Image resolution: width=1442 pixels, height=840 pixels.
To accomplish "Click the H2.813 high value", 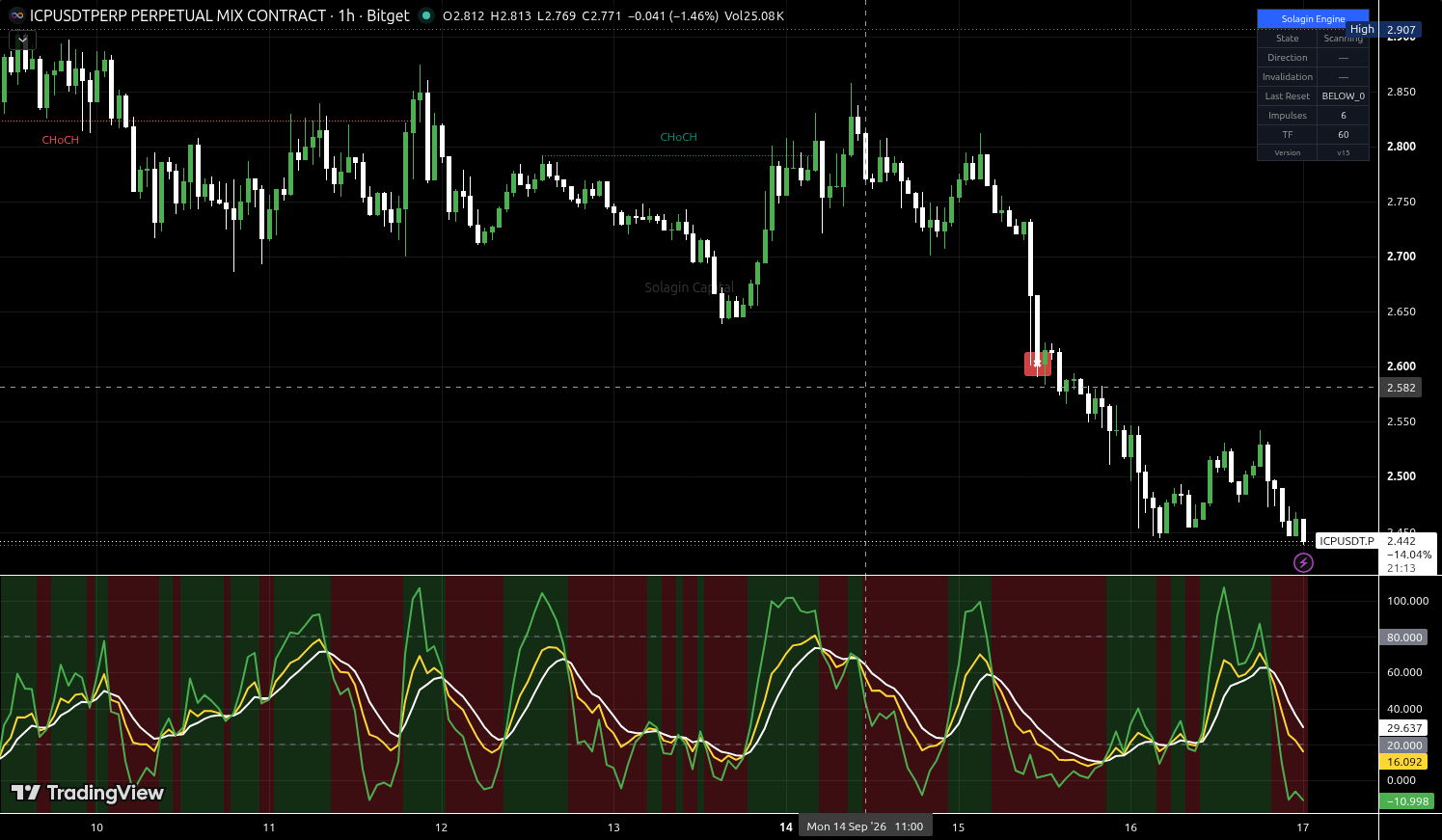I will pos(511,16).
